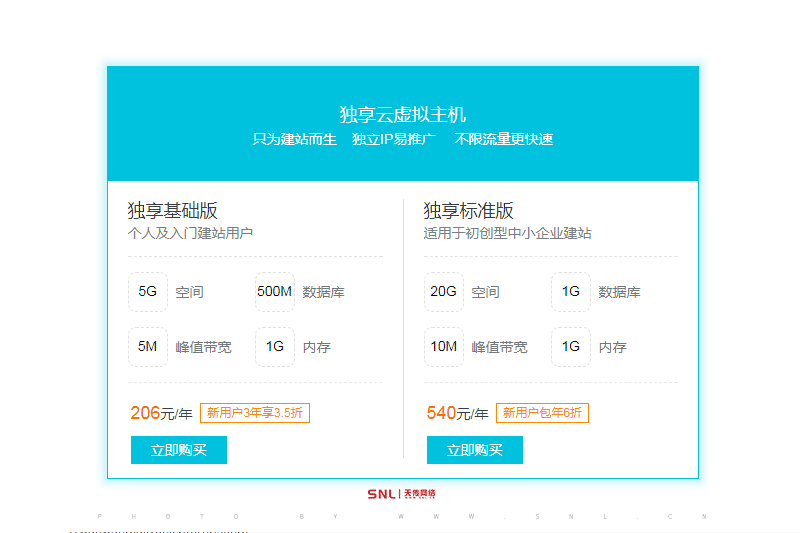Click the SNL logo at the bottom
The height and width of the screenshot is (533, 800).
[401, 493]
